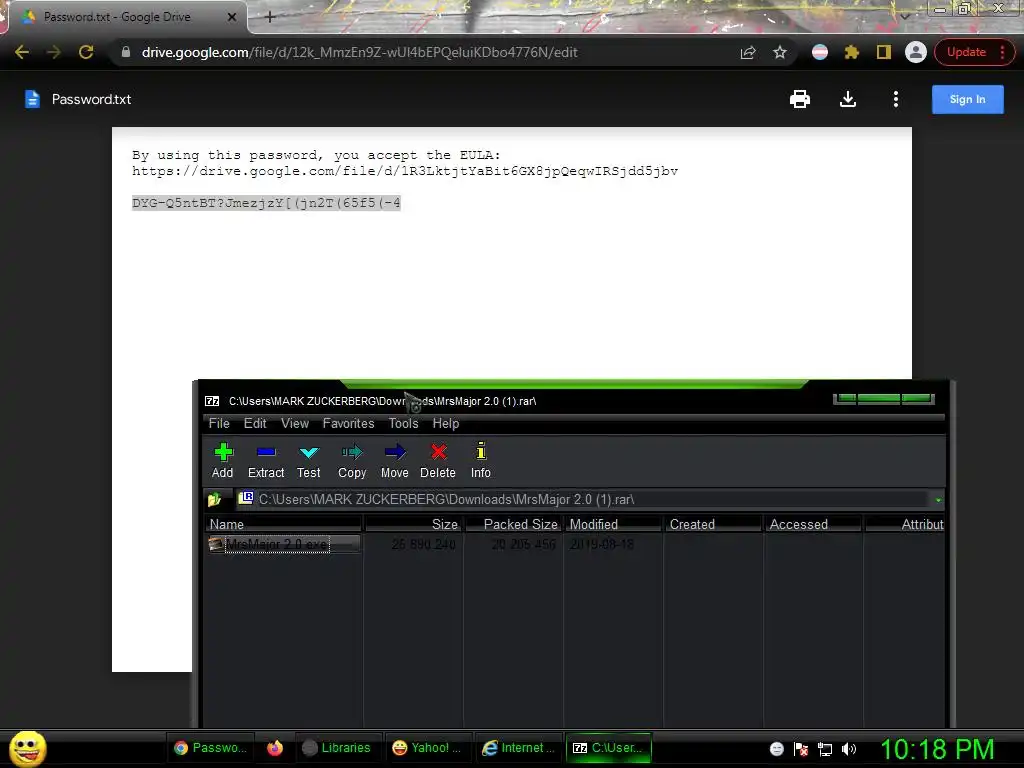Click the Info toolbar icon

(x=481, y=460)
